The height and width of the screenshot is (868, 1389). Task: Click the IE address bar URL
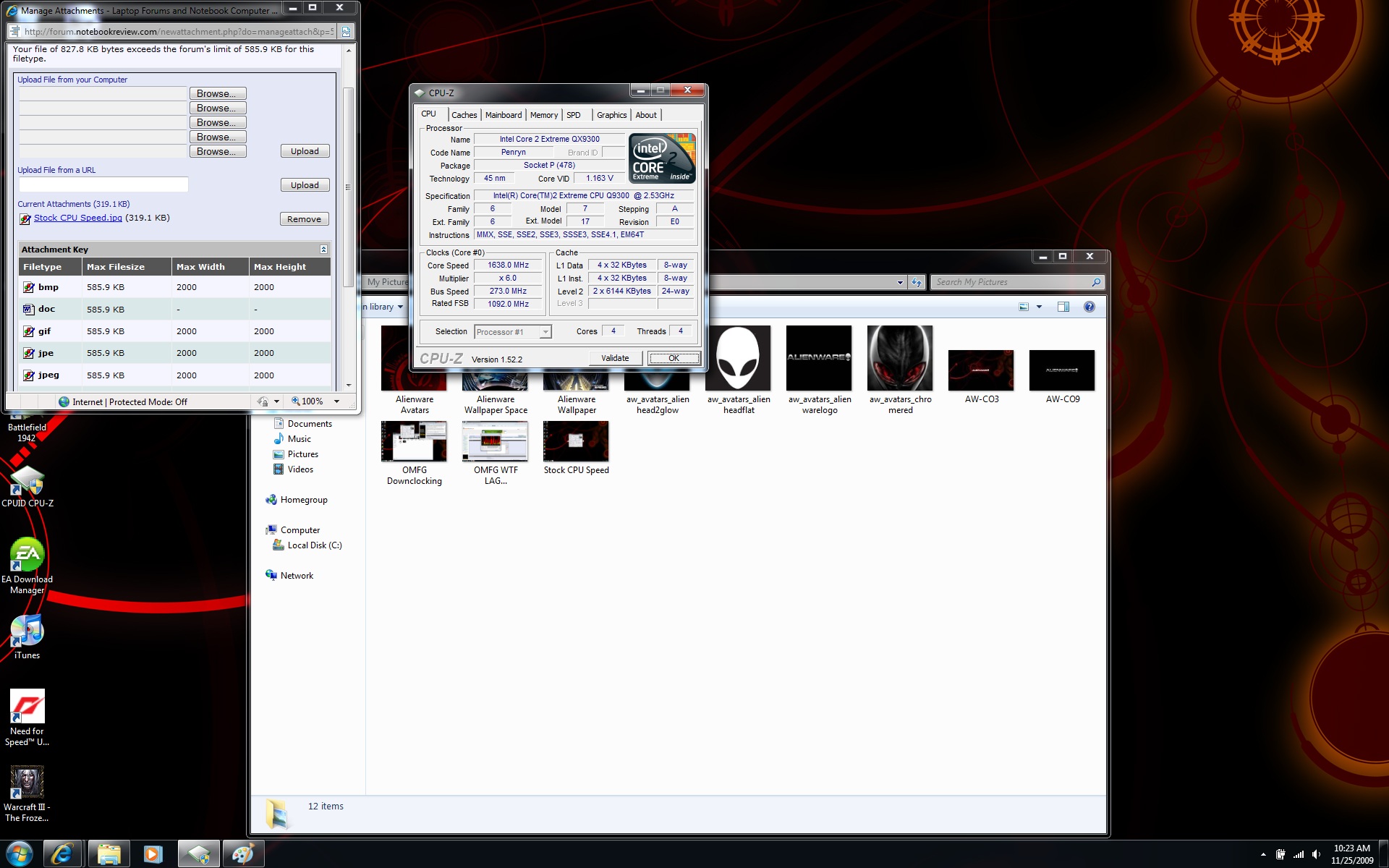tap(179, 31)
